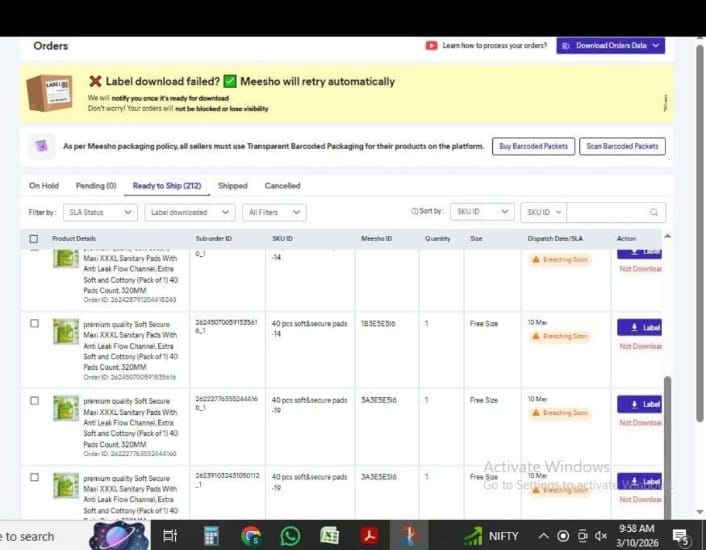The width and height of the screenshot is (706, 550).
Task: Click the Task View icon on the taskbar
Action: click(170, 536)
